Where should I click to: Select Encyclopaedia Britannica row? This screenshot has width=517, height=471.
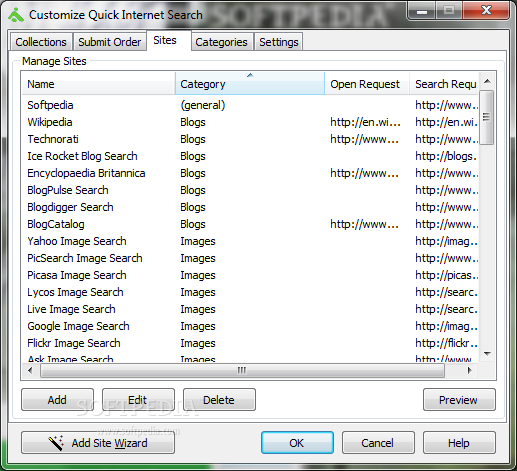(251, 173)
